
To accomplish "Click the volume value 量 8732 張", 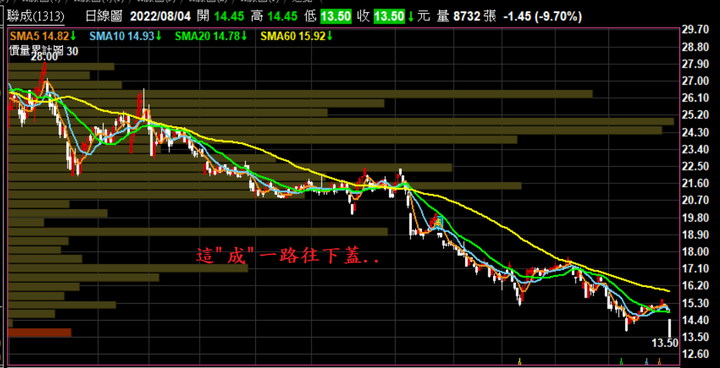I will pyautogui.click(x=466, y=17).
